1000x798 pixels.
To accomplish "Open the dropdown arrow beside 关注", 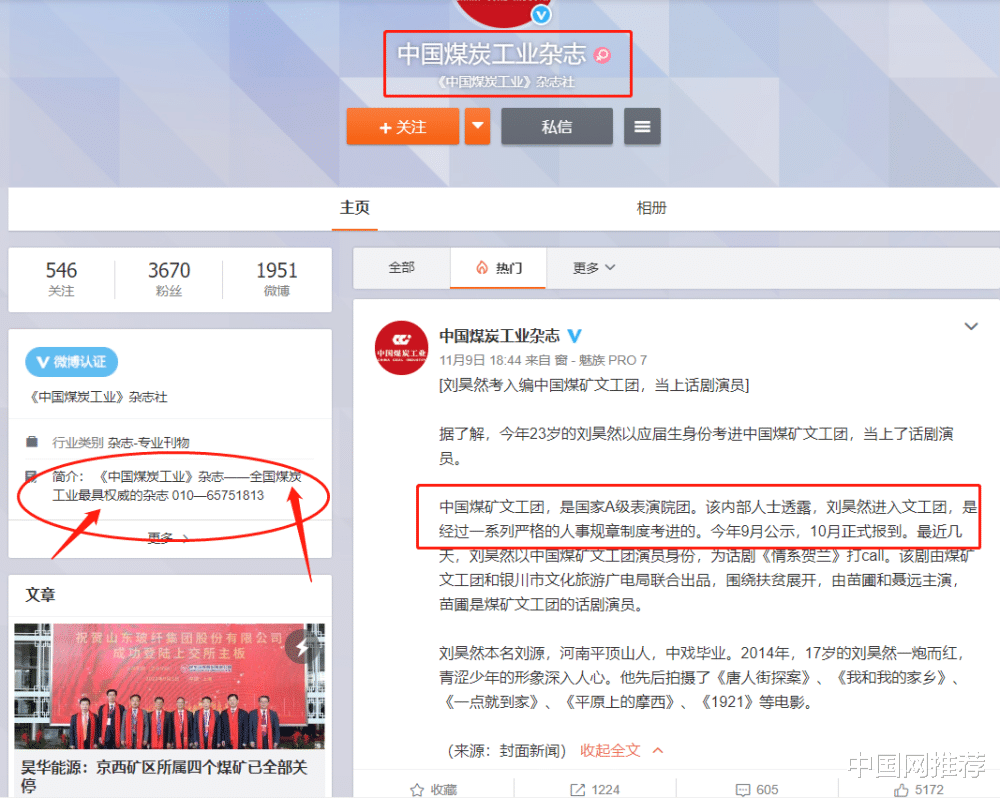I will 477,126.
